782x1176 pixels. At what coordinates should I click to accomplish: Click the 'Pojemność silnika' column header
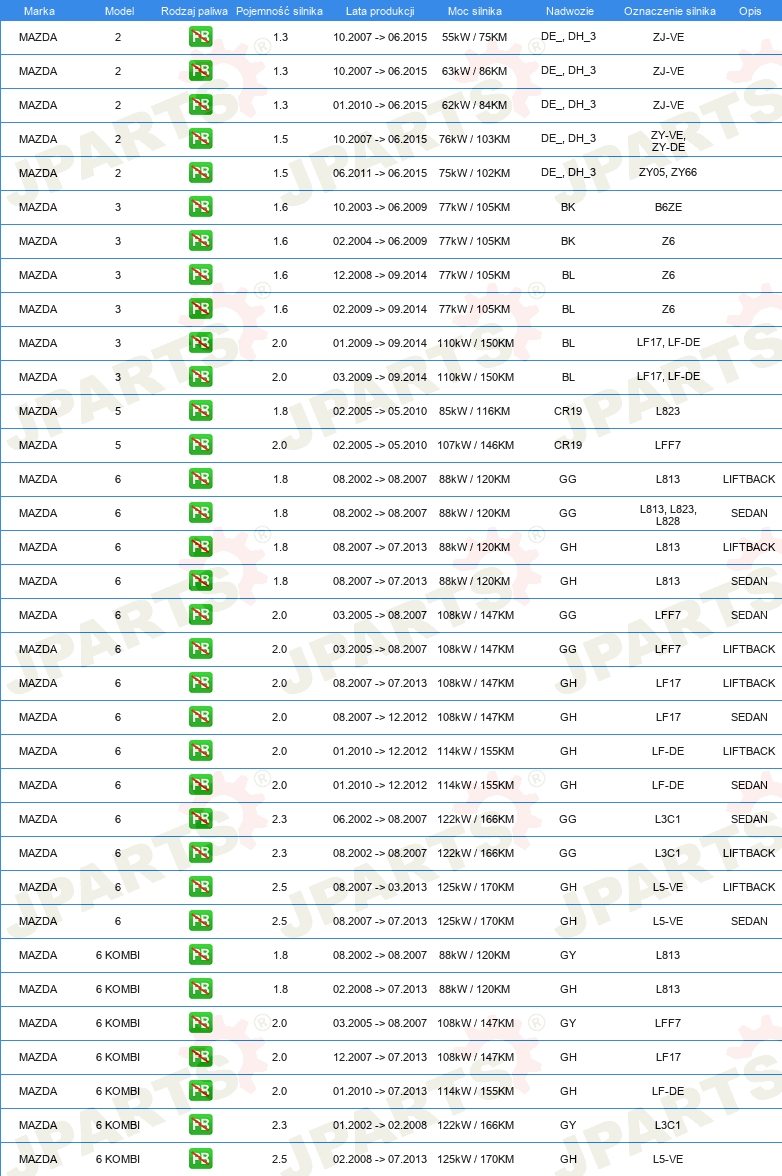[x=280, y=11]
